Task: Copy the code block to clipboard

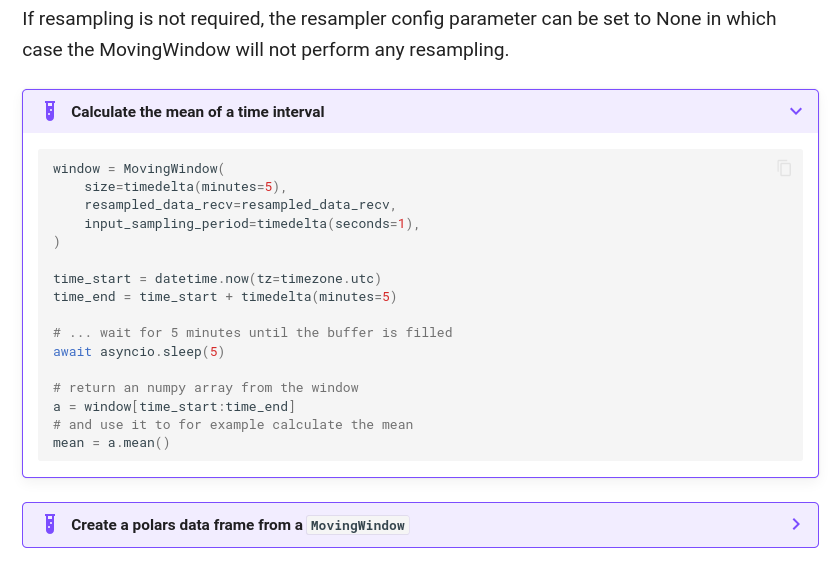Action: tap(784, 168)
